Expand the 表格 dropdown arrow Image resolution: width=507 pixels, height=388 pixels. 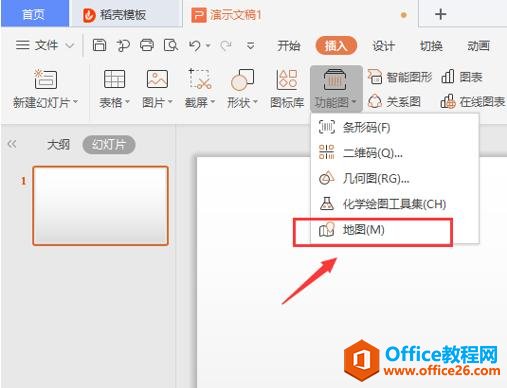[127, 101]
